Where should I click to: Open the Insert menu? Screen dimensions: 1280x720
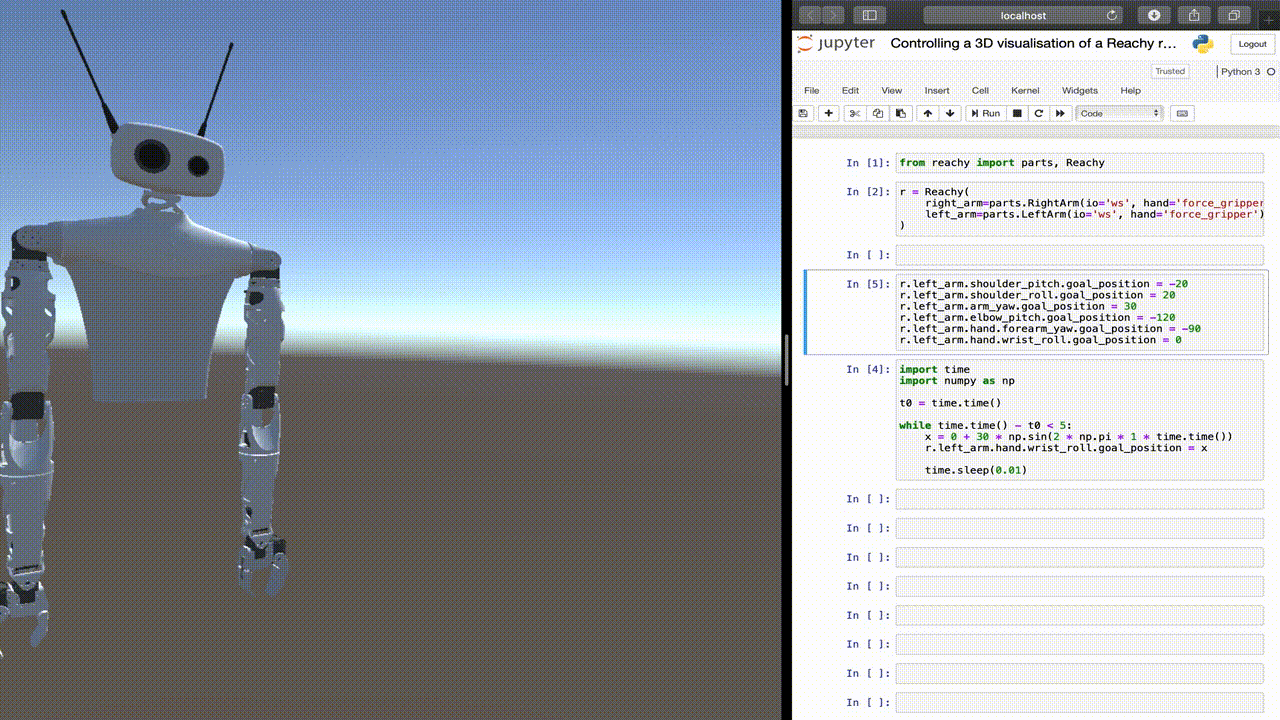click(x=937, y=90)
